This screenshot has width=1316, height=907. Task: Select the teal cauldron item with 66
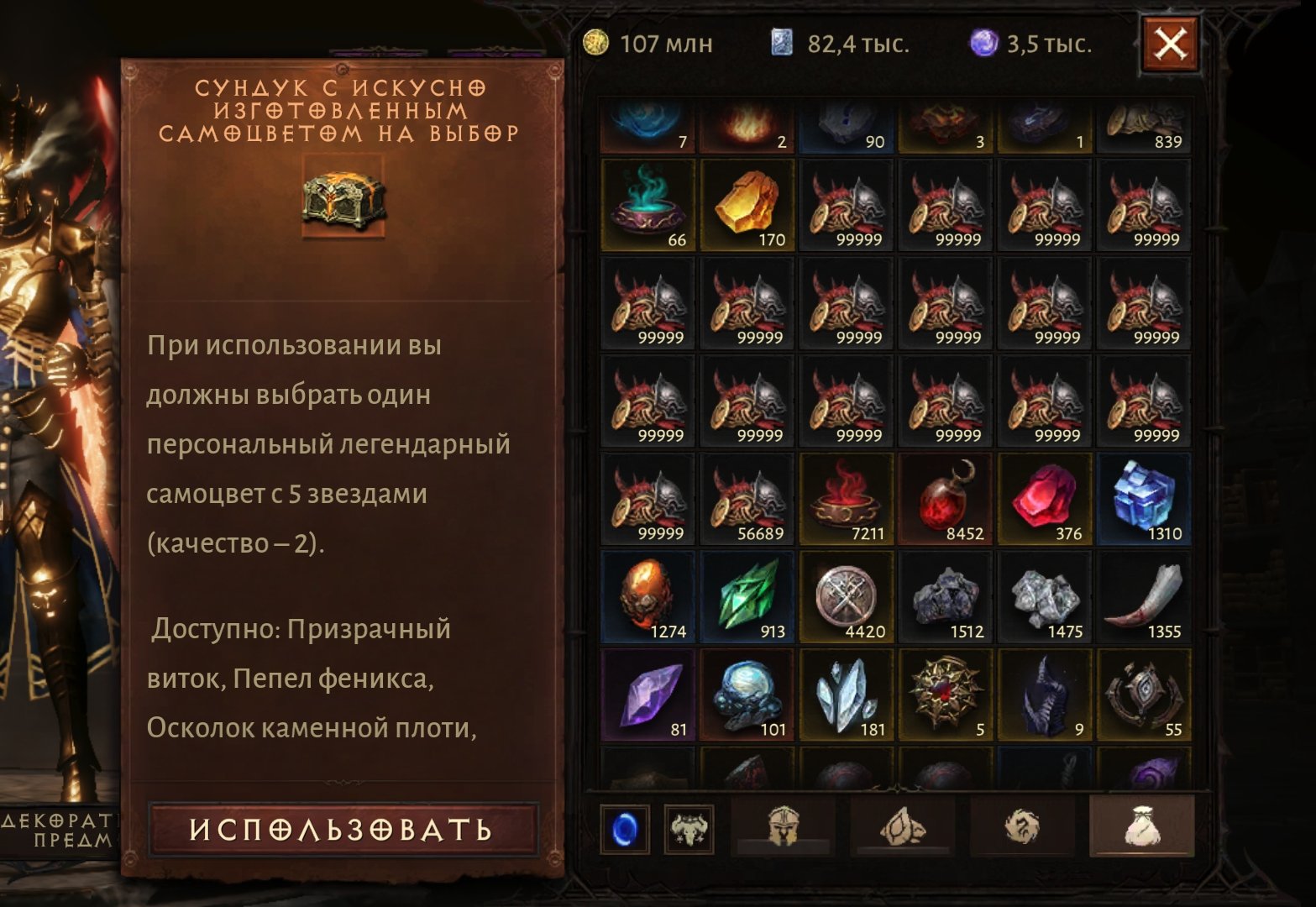pos(648,206)
